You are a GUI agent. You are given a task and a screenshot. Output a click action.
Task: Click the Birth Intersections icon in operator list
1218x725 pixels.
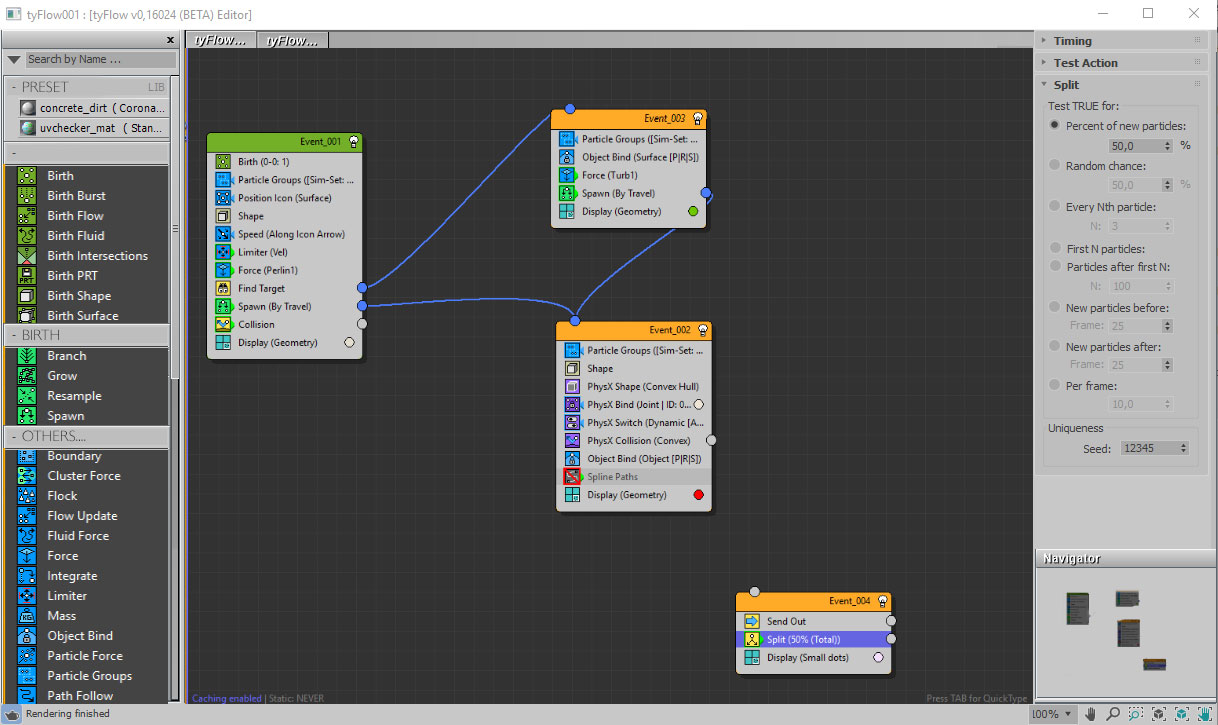[28, 256]
